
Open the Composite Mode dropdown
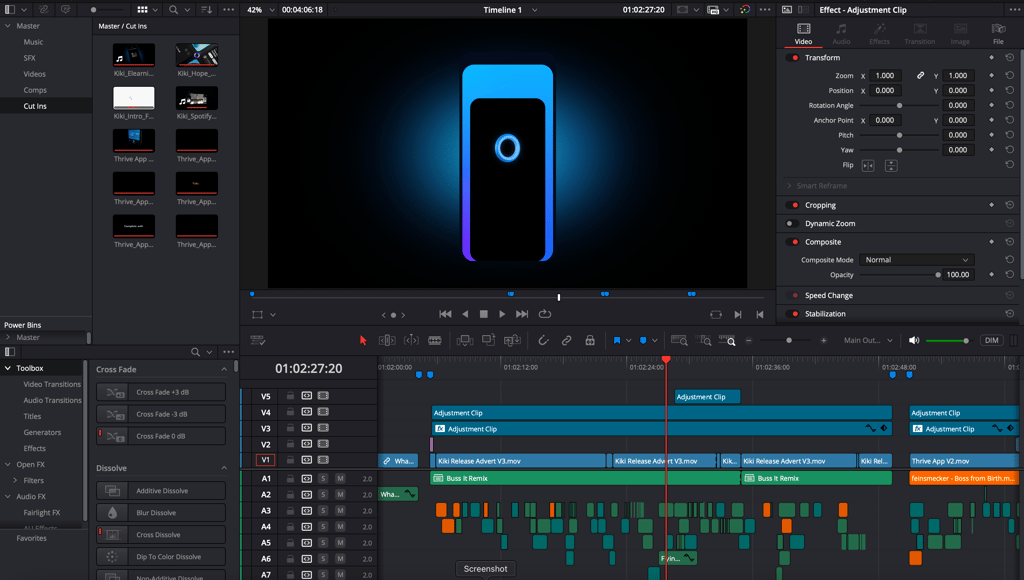click(x=916, y=260)
